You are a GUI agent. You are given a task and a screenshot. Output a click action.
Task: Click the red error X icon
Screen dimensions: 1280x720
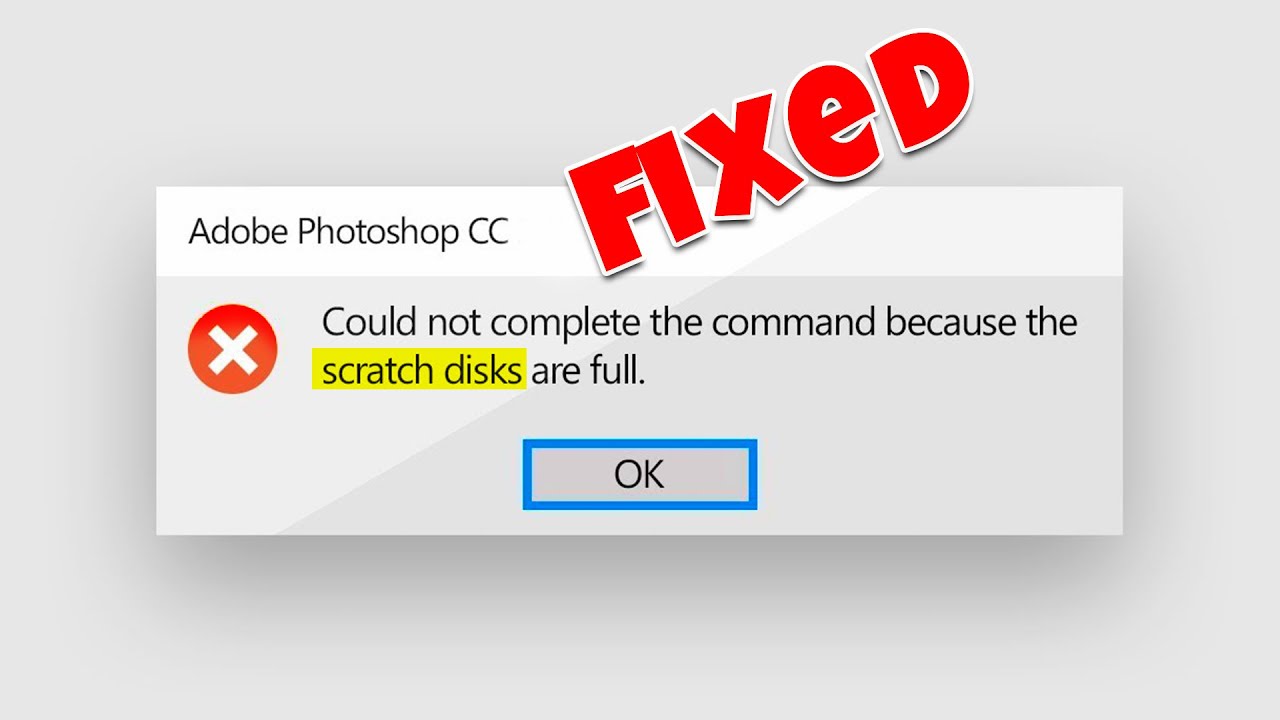232,349
